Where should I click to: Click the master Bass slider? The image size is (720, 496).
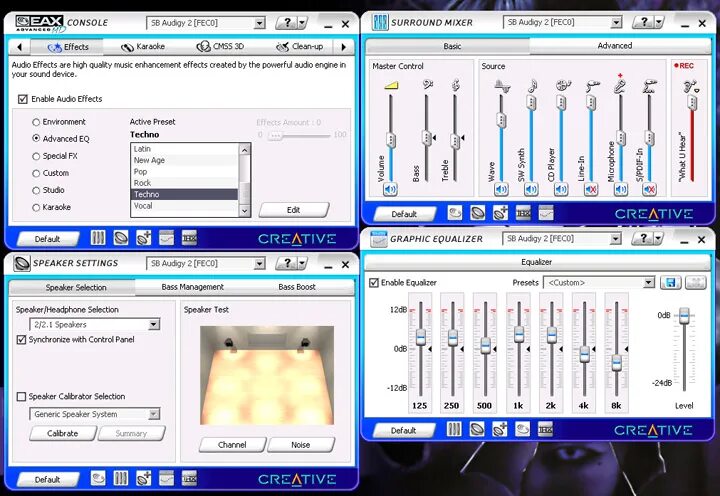pos(426,138)
